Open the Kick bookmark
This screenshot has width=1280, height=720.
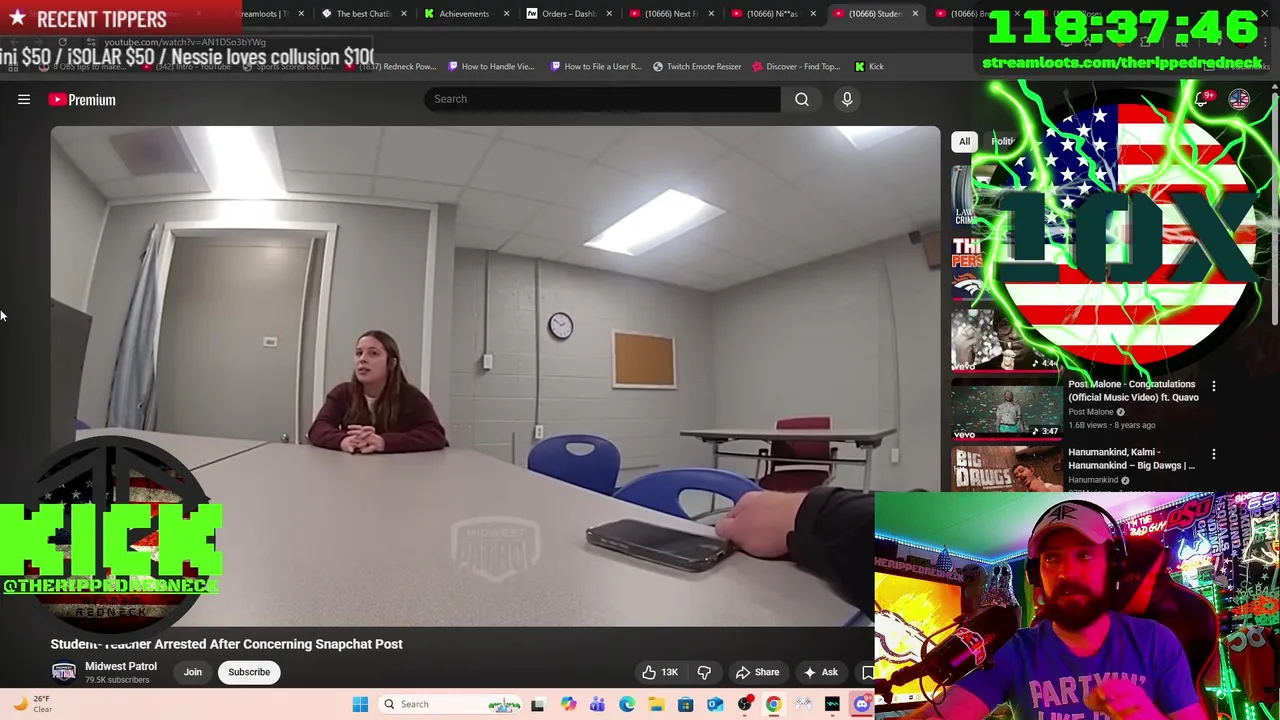[x=869, y=66]
